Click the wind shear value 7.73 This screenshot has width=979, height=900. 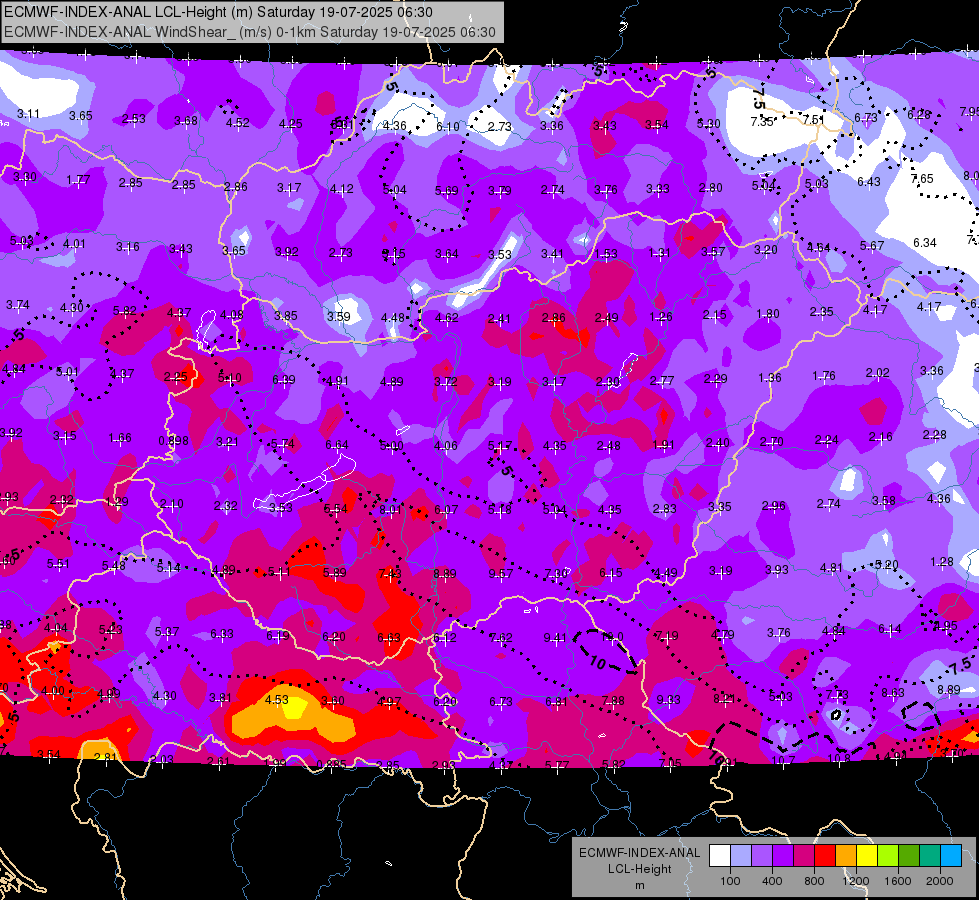(837, 694)
